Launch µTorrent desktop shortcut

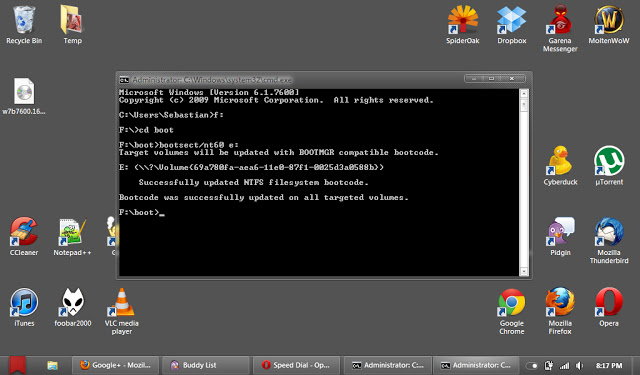click(609, 166)
